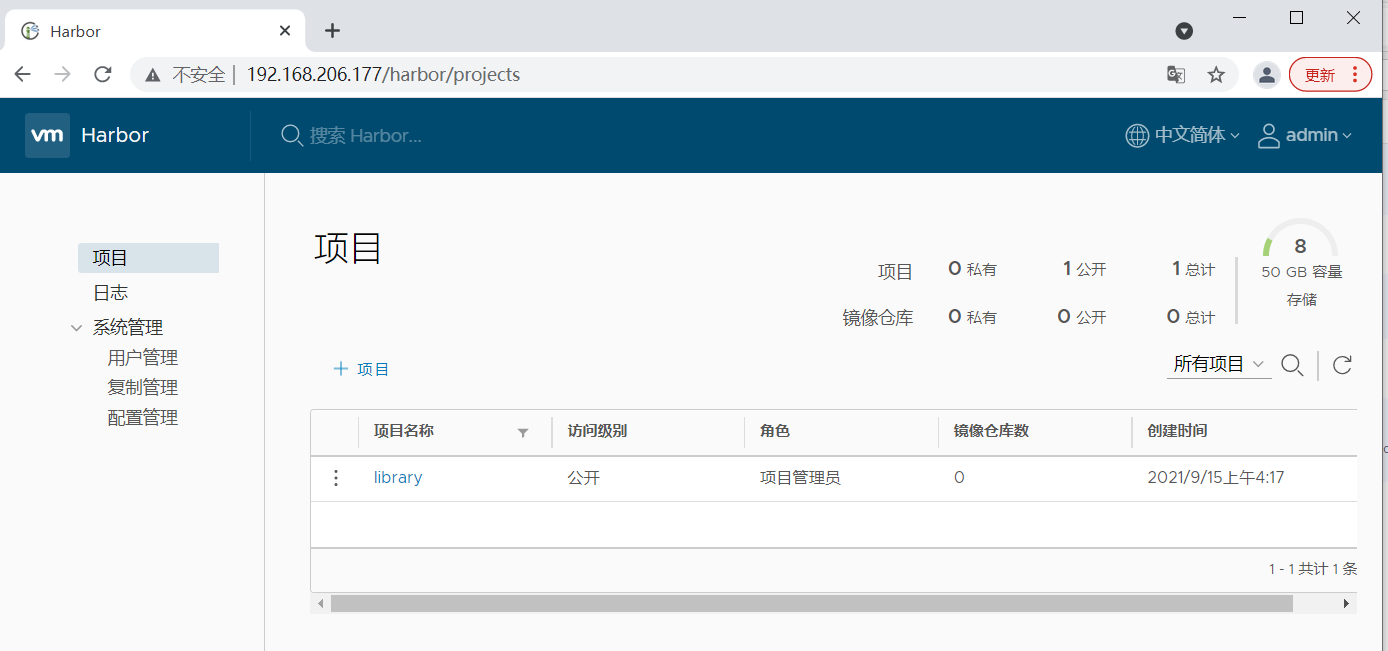The image size is (1388, 651).
Task: Open 复制管理 in the sidebar
Action: (142, 388)
